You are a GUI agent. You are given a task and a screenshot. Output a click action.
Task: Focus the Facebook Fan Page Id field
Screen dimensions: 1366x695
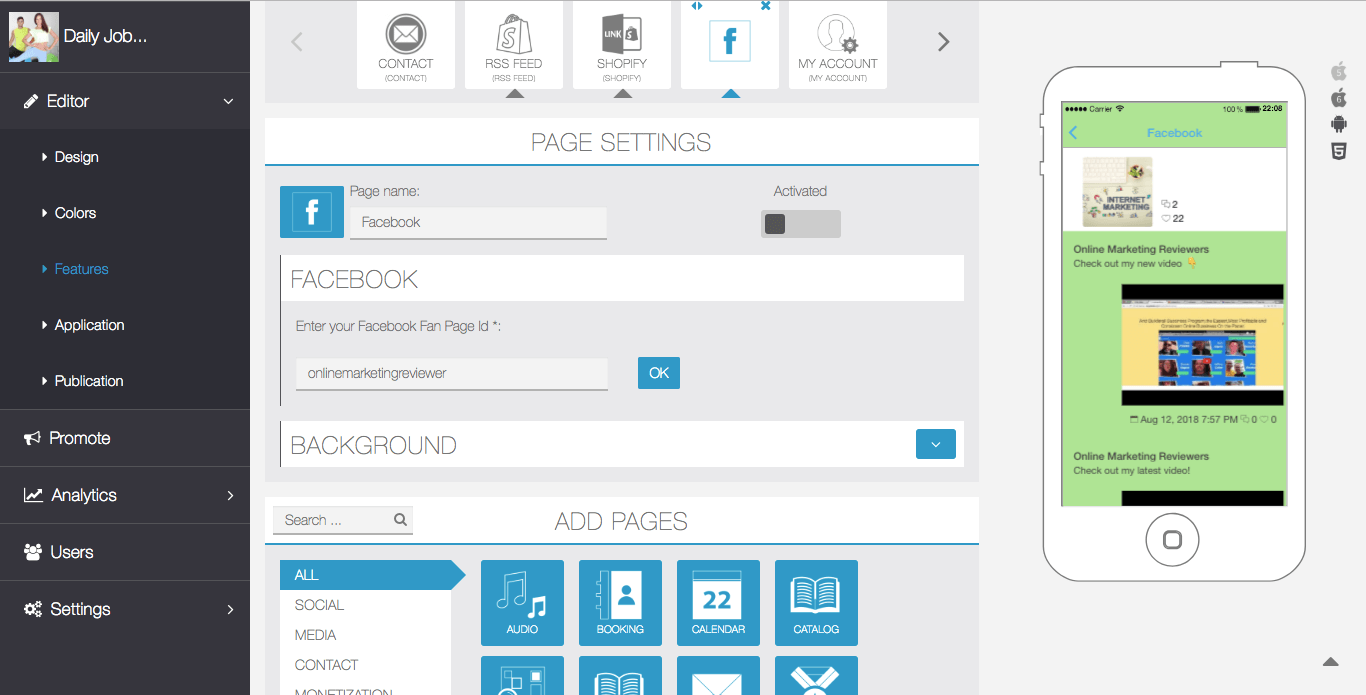[x=452, y=373]
